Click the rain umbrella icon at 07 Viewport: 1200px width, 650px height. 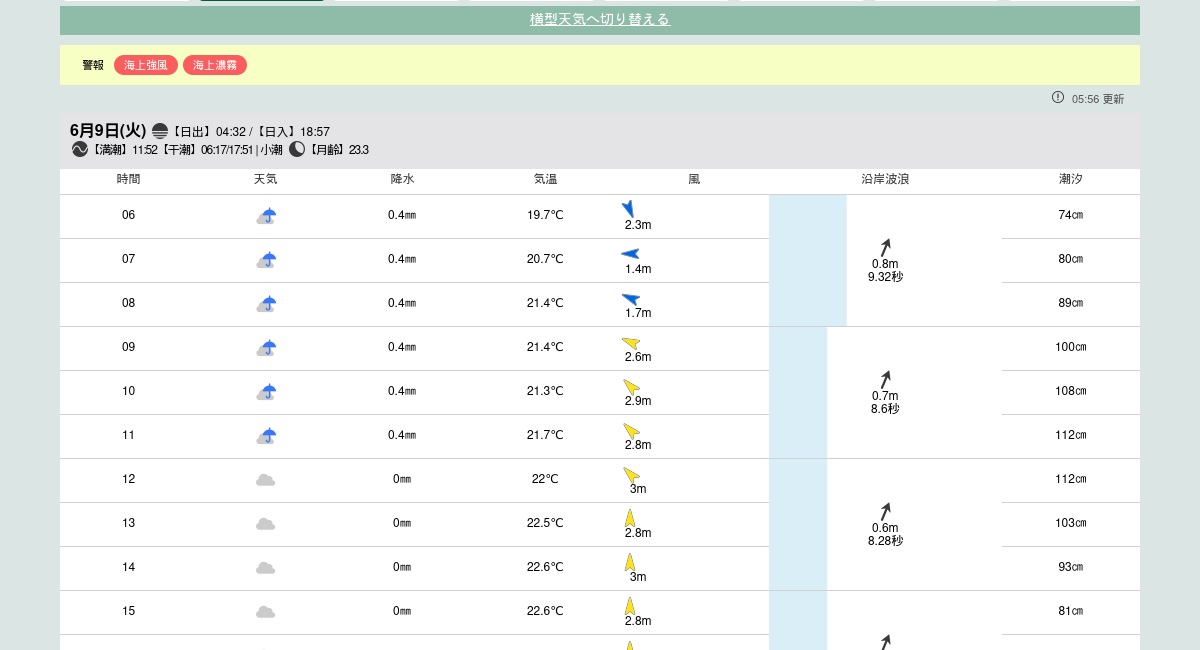point(266,259)
